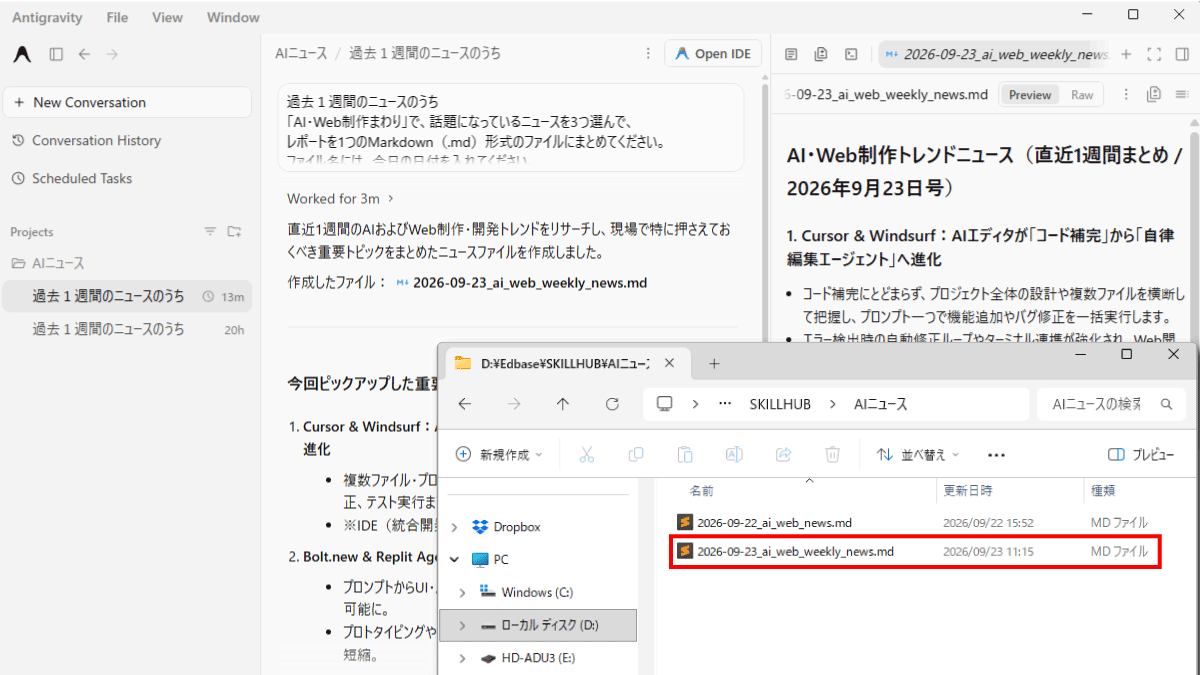Click the Projects filter icon
The height and width of the screenshot is (675, 1200).
pyautogui.click(x=210, y=232)
